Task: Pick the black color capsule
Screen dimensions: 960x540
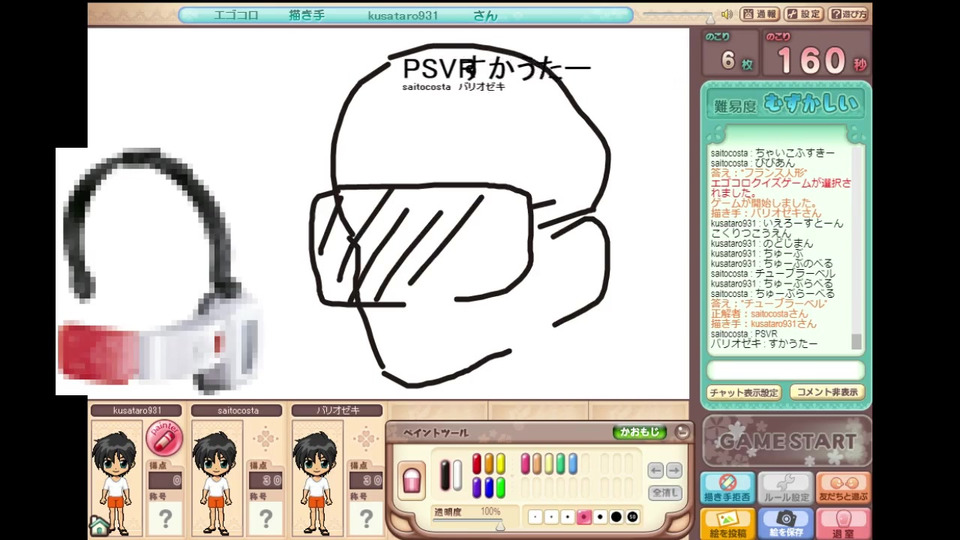Action: [x=445, y=475]
